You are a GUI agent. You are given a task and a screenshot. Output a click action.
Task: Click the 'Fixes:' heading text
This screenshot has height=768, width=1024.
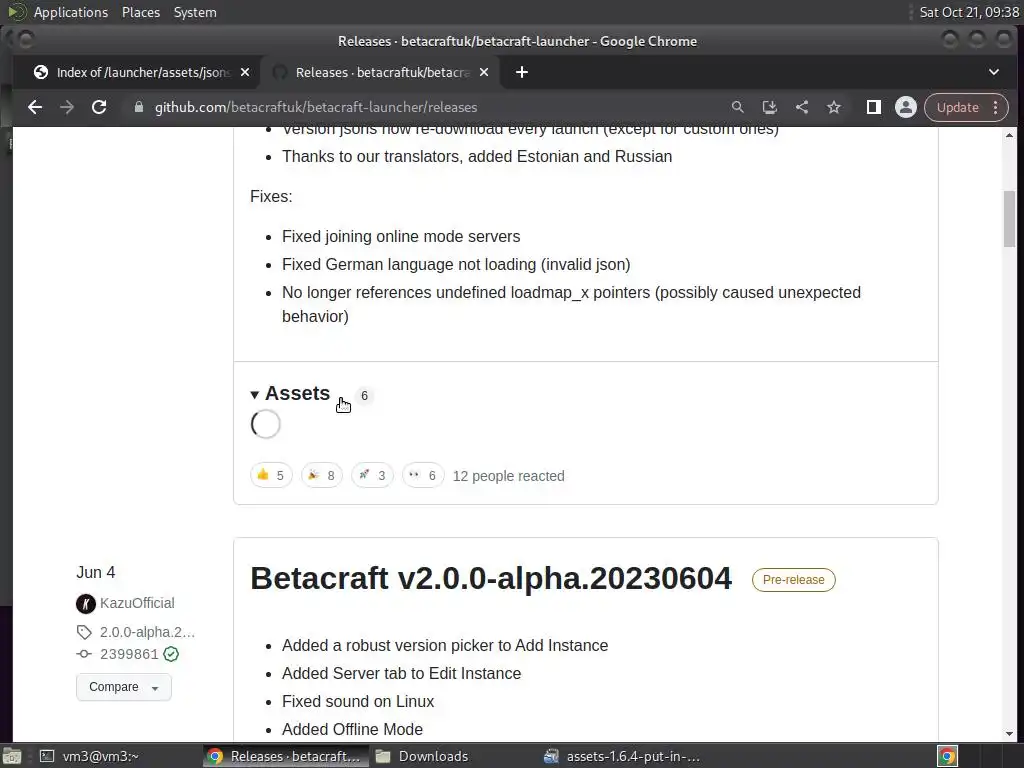click(x=271, y=197)
